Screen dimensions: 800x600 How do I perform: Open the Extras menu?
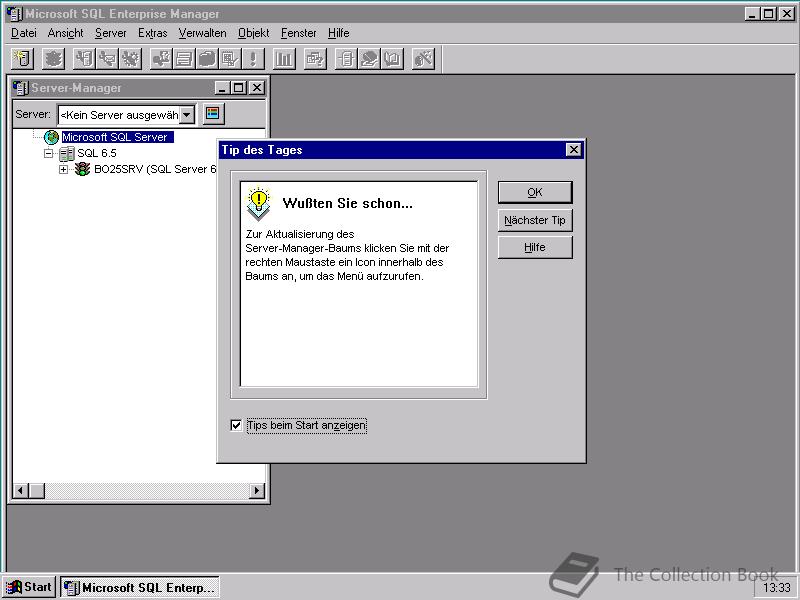(x=153, y=33)
